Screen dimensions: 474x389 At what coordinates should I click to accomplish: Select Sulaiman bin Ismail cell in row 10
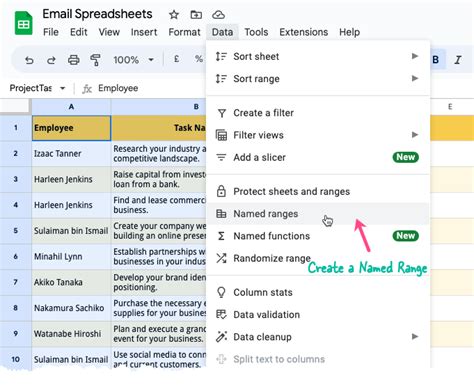tap(71, 359)
